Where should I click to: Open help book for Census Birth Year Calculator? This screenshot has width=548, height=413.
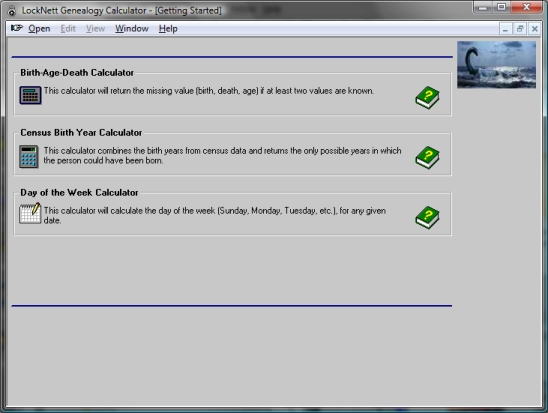tap(427, 158)
